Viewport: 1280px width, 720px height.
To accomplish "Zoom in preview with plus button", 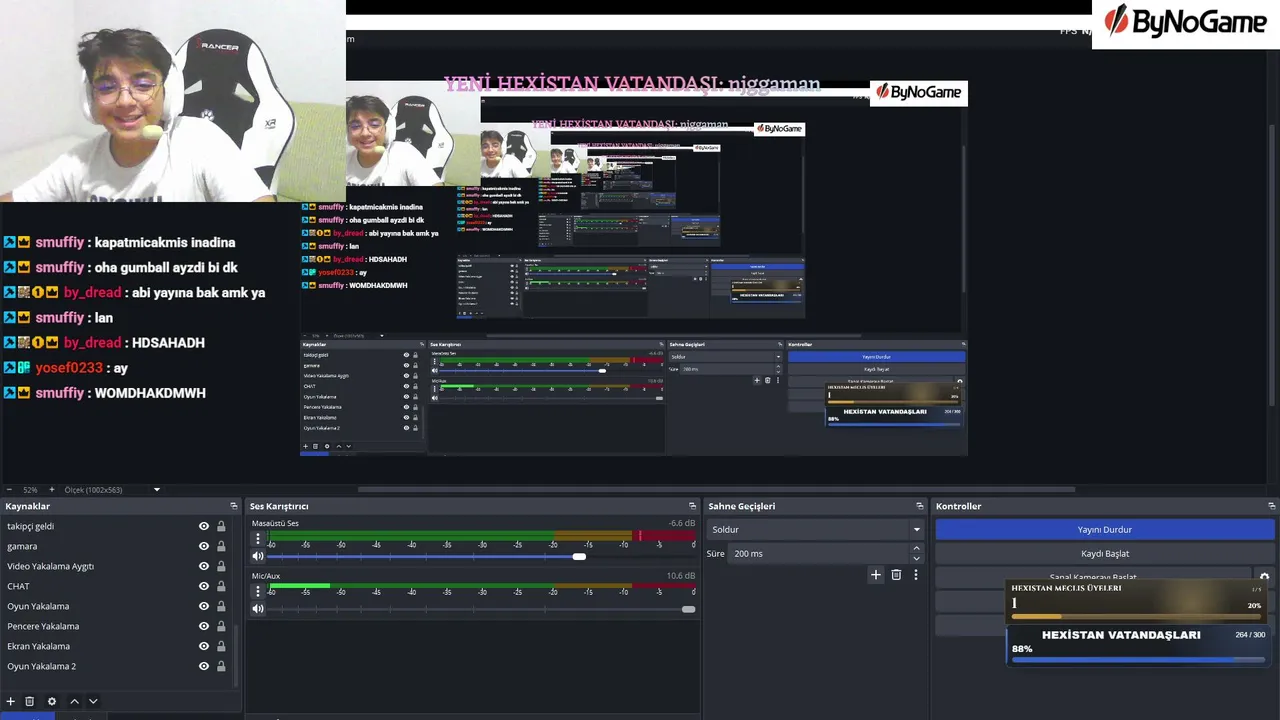I will [x=52, y=490].
